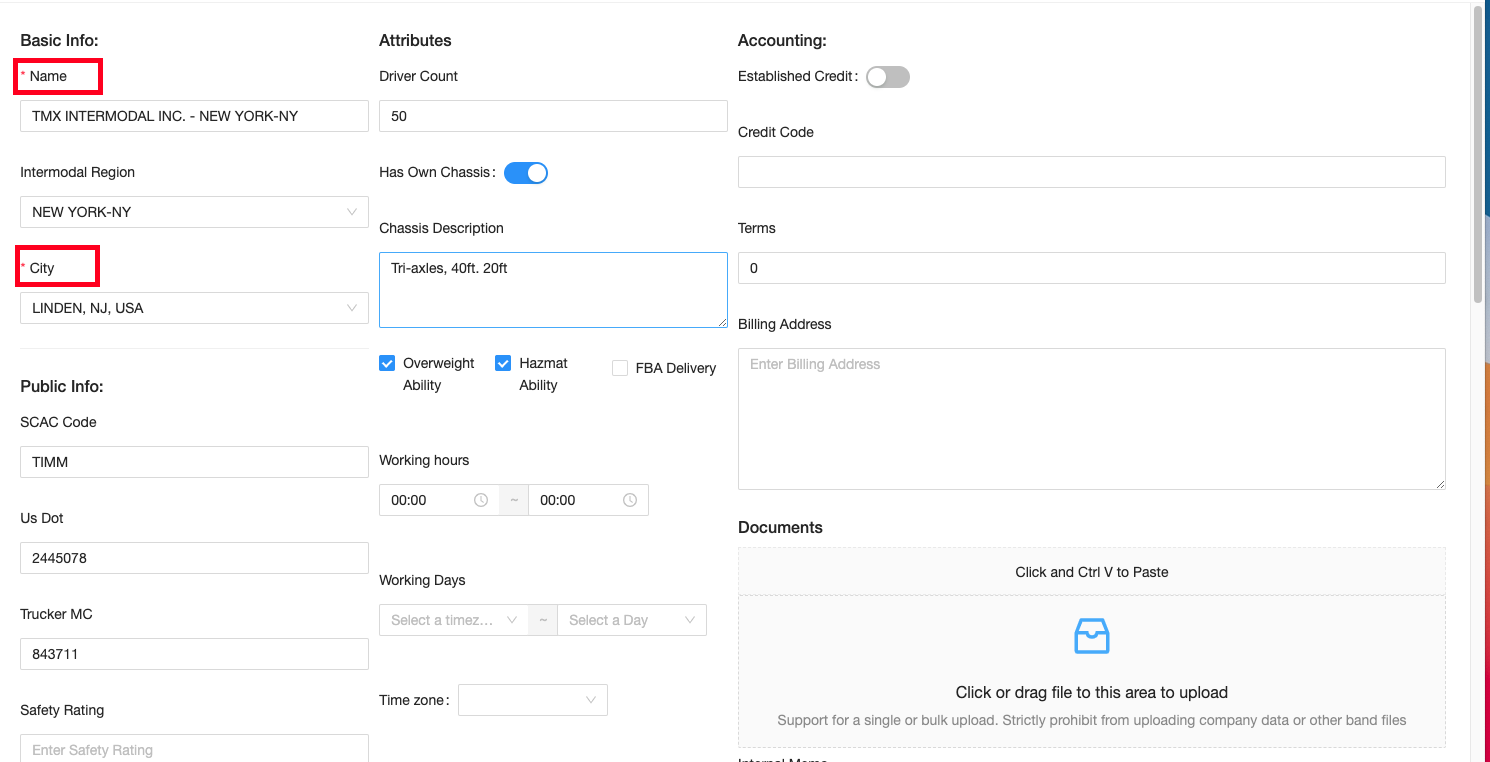Expand the City dropdown
Viewport: 1490px width, 762px height.
click(x=194, y=308)
